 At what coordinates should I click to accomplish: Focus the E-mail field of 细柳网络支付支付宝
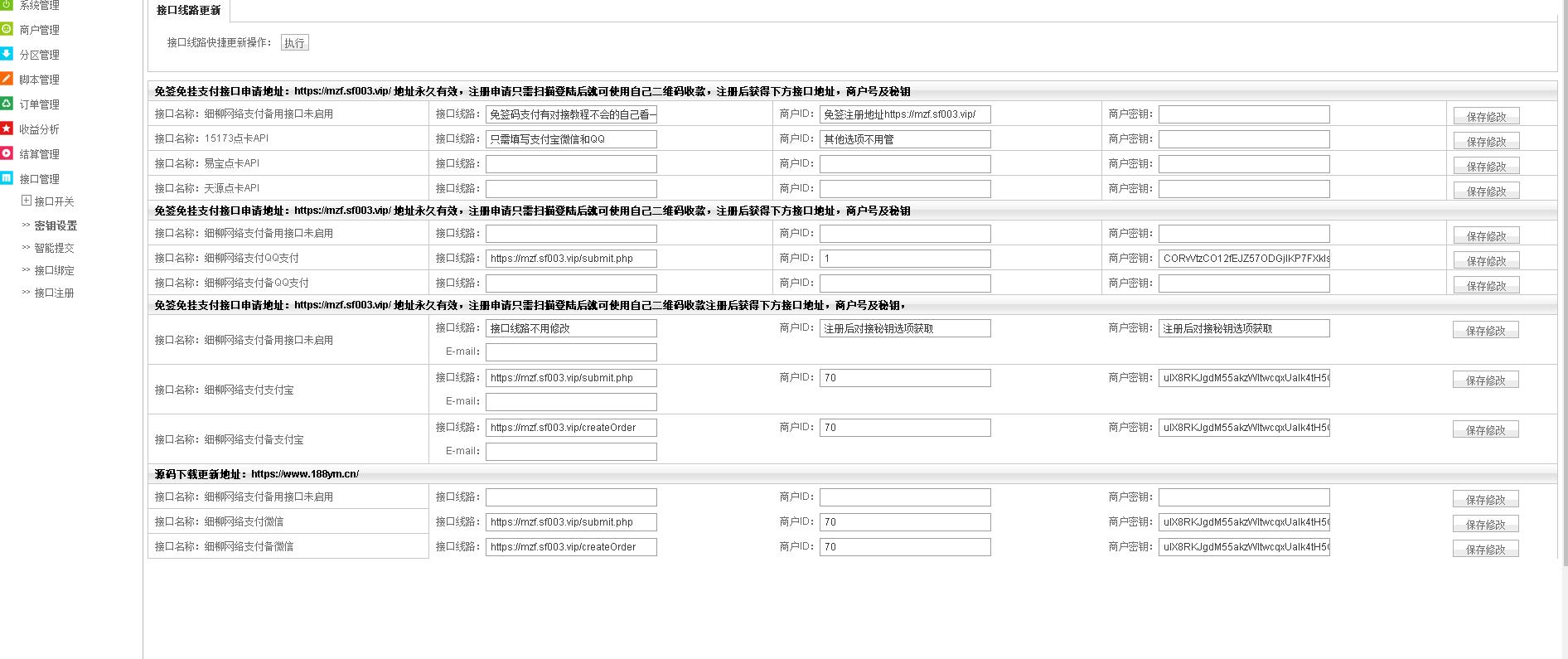pyautogui.click(x=571, y=402)
